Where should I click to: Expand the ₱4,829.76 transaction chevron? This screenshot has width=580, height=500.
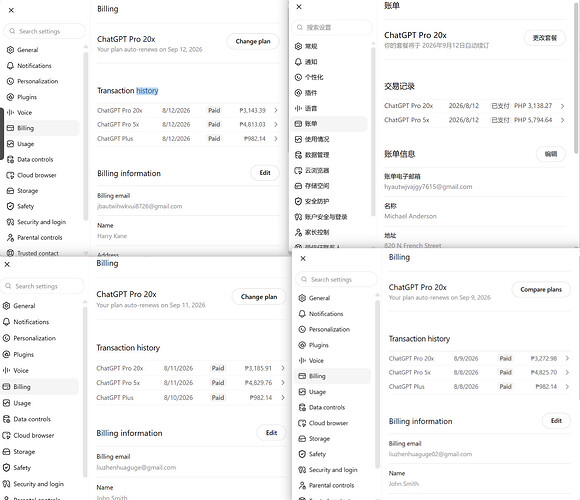point(283,382)
